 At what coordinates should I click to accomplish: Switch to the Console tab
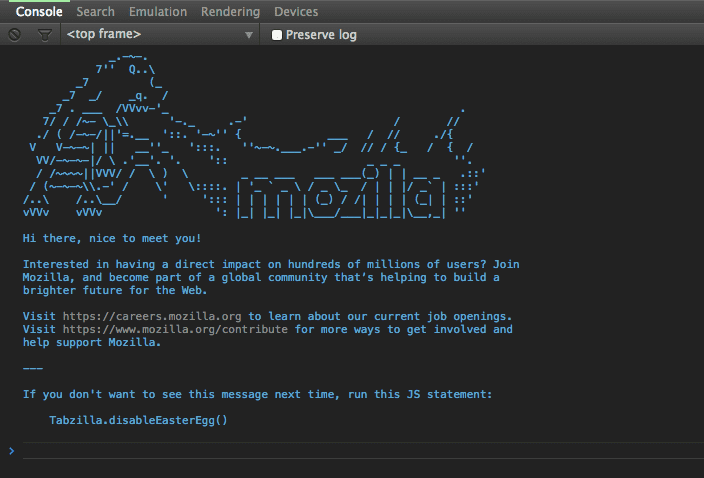coord(39,12)
